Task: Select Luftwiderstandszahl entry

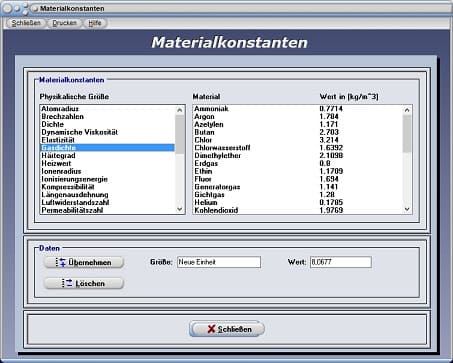Action: 107,203
